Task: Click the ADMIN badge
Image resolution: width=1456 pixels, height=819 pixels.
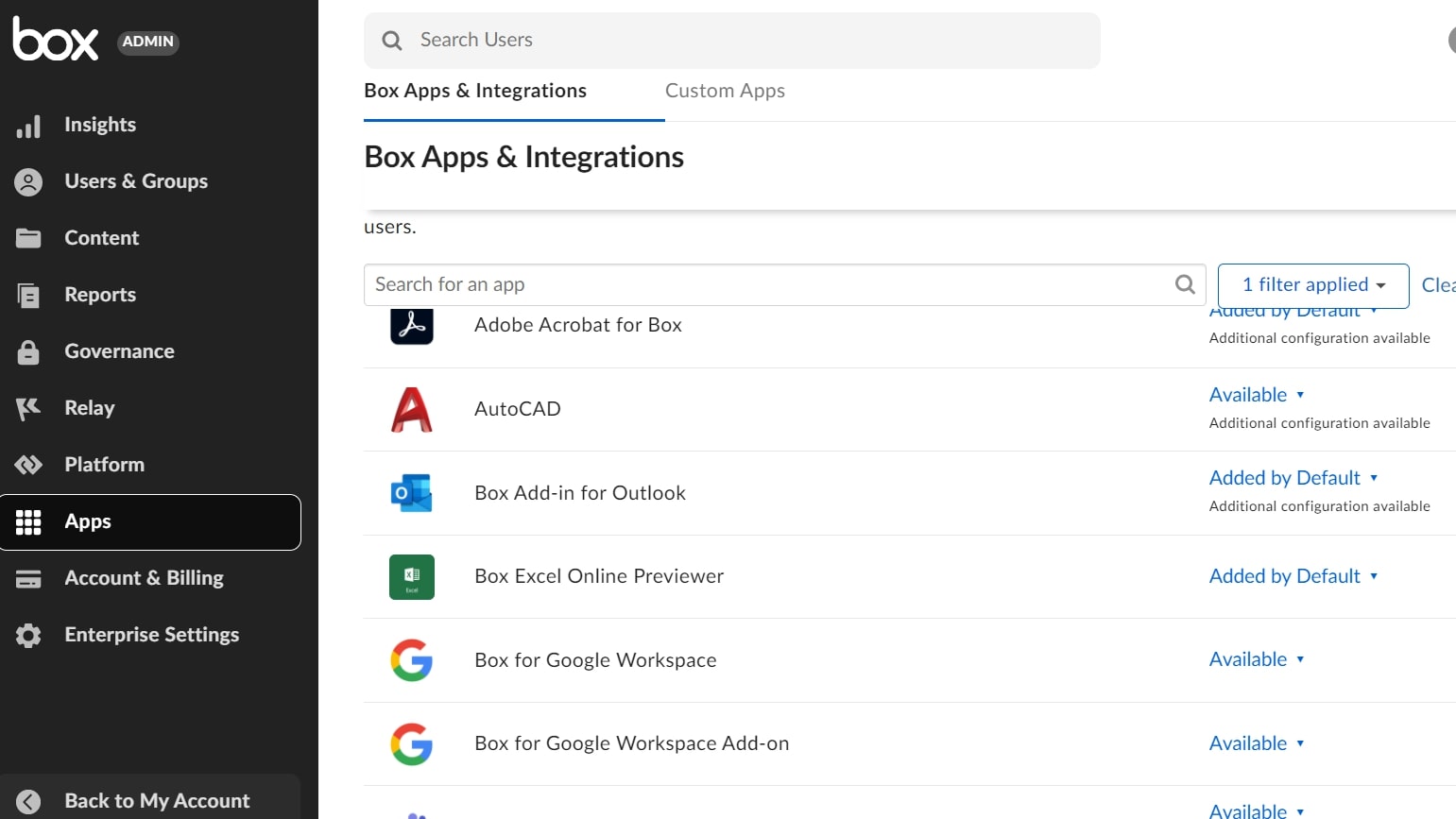Action: tap(148, 42)
